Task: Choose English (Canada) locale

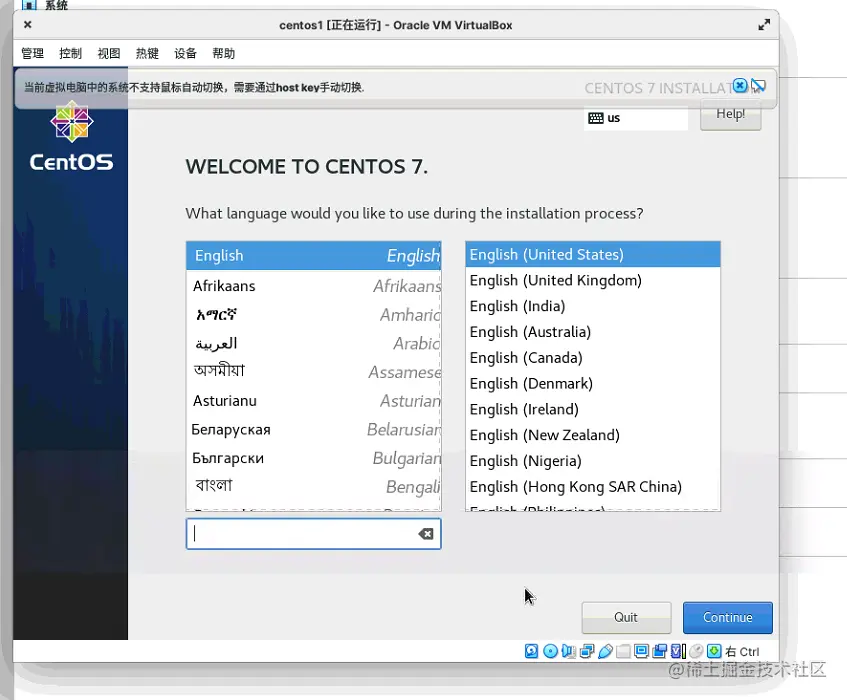Action: [x=593, y=358]
